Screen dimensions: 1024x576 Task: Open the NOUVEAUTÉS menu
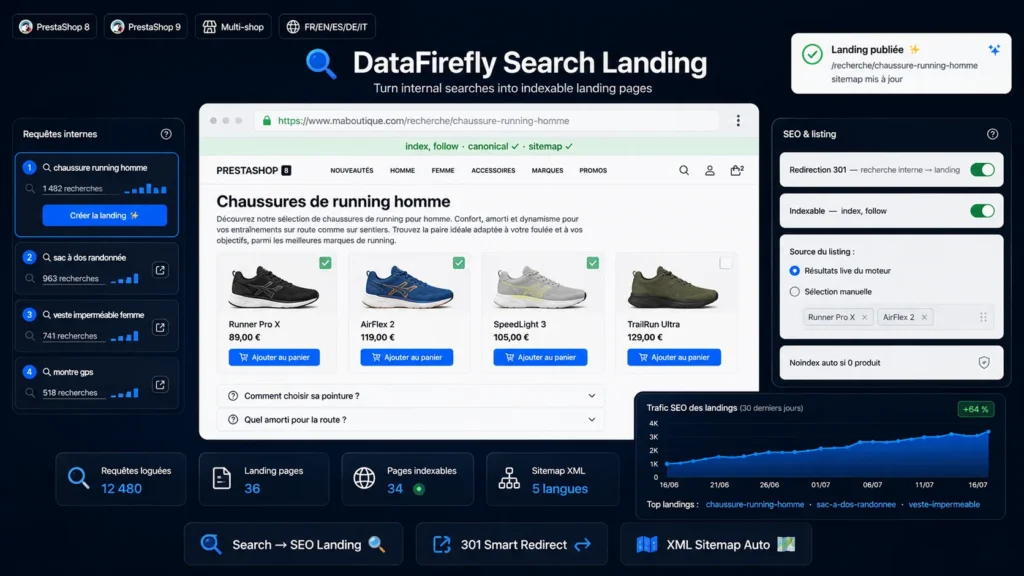[351, 170]
